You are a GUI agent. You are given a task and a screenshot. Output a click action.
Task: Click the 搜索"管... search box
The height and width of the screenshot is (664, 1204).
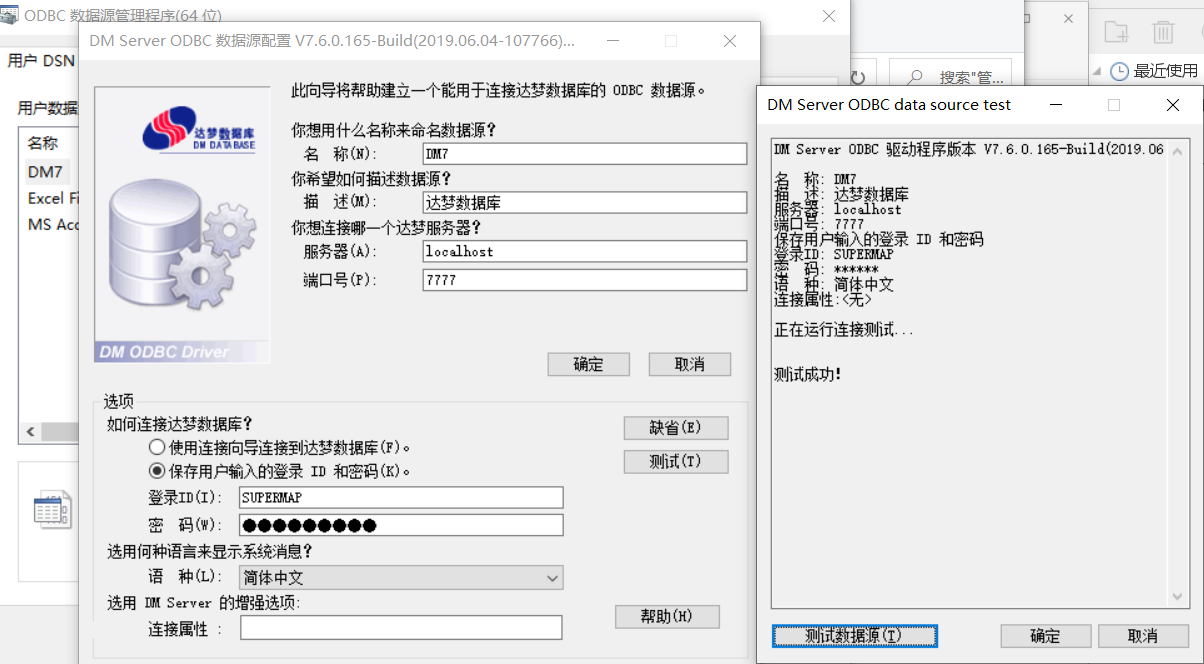pos(950,78)
